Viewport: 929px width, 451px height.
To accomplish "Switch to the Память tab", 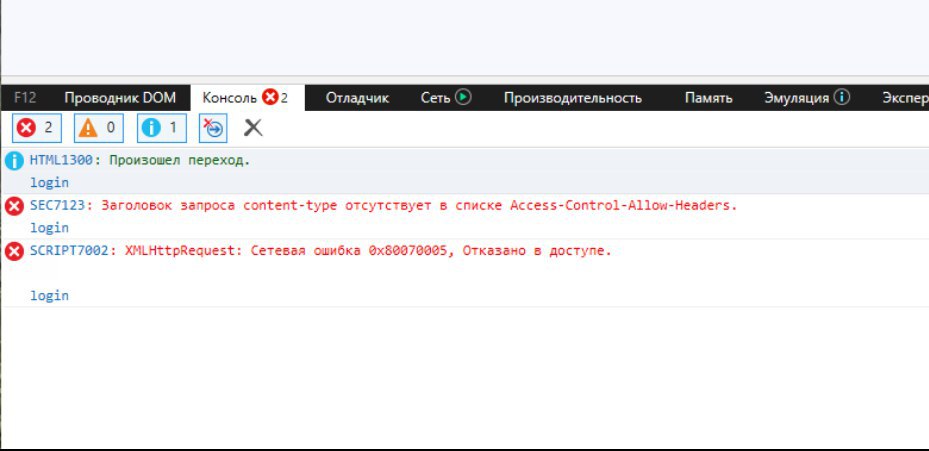I will pyautogui.click(x=709, y=98).
